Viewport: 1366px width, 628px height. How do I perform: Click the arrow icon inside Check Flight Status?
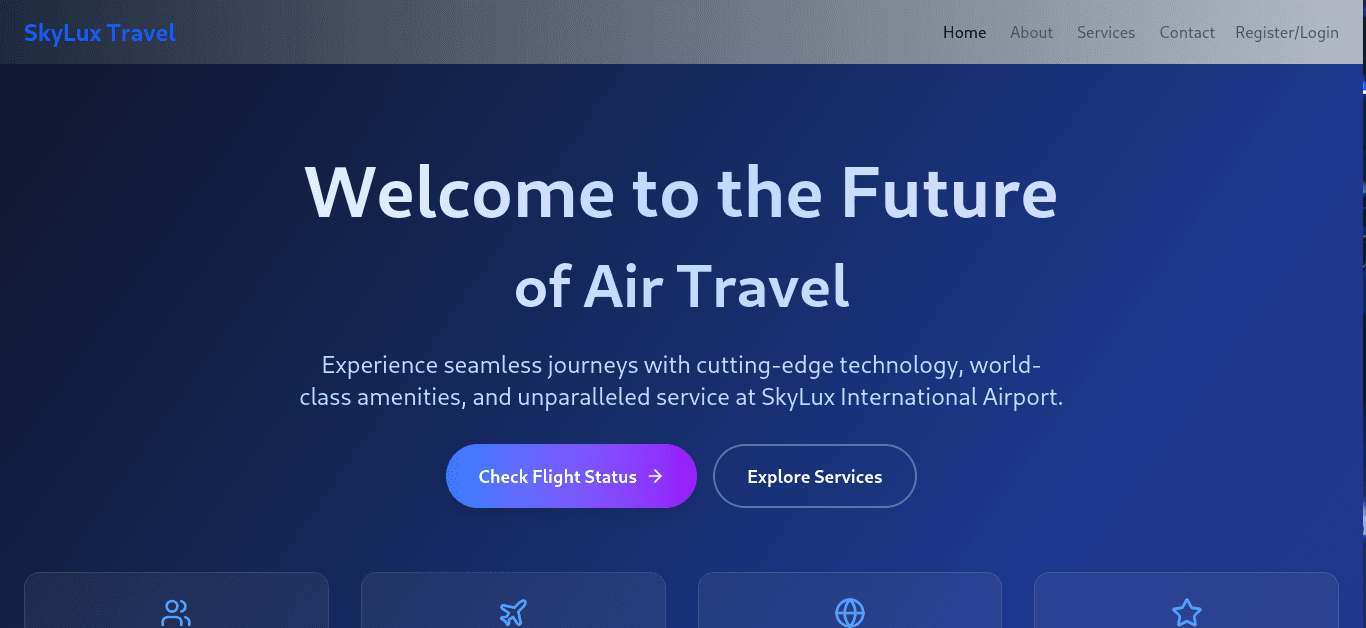[656, 476]
